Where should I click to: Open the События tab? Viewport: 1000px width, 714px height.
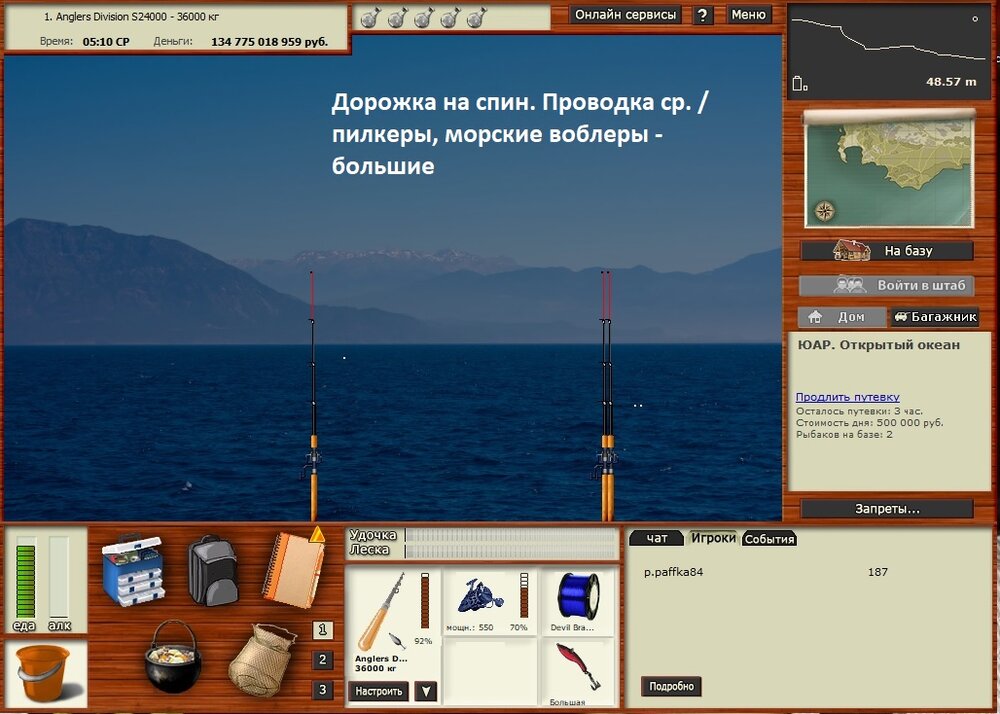point(769,538)
